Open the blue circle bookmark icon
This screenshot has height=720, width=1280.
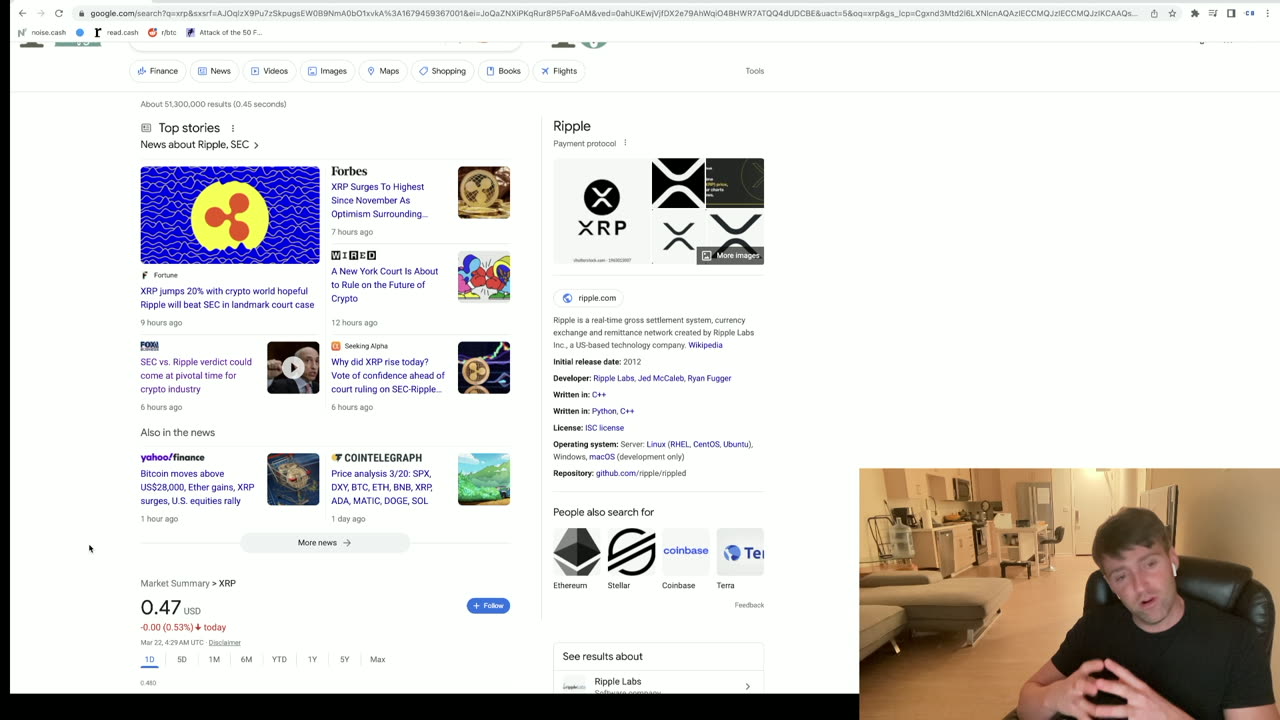pos(80,32)
